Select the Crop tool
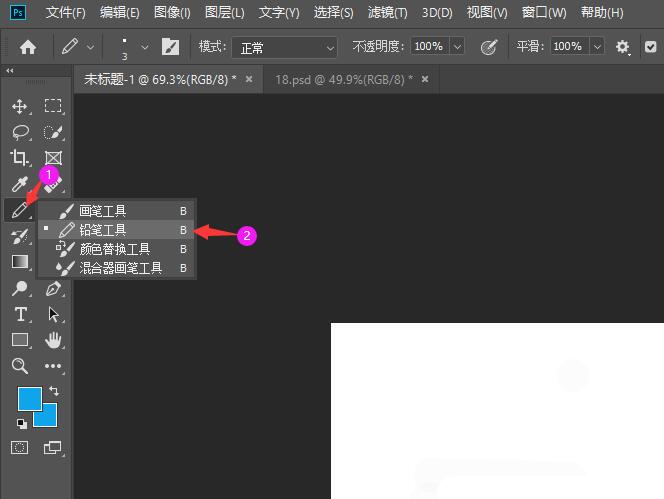This screenshot has width=664, height=499. (19, 158)
